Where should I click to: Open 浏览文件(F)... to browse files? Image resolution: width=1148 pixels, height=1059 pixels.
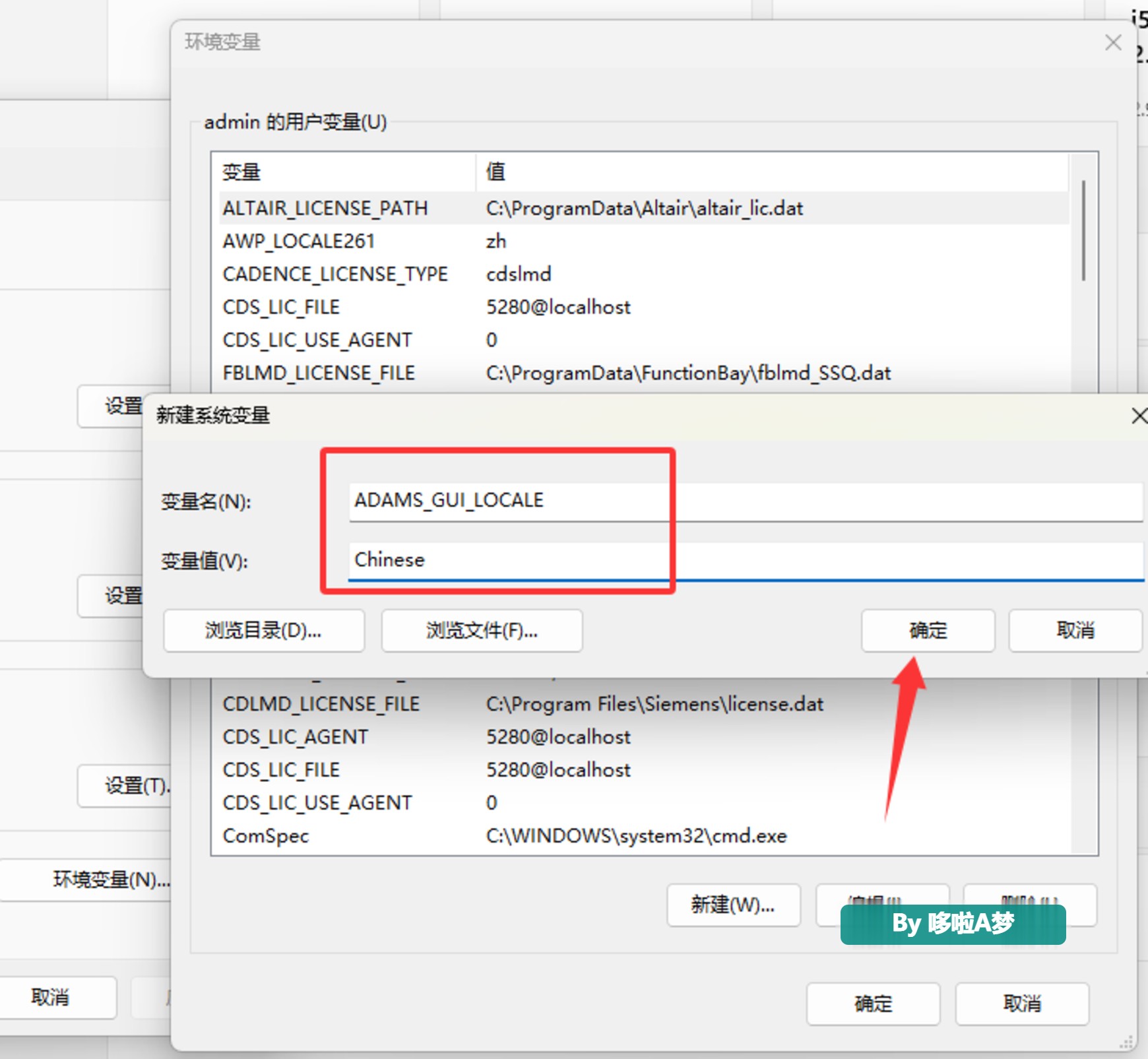pyautogui.click(x=482, y=631)
